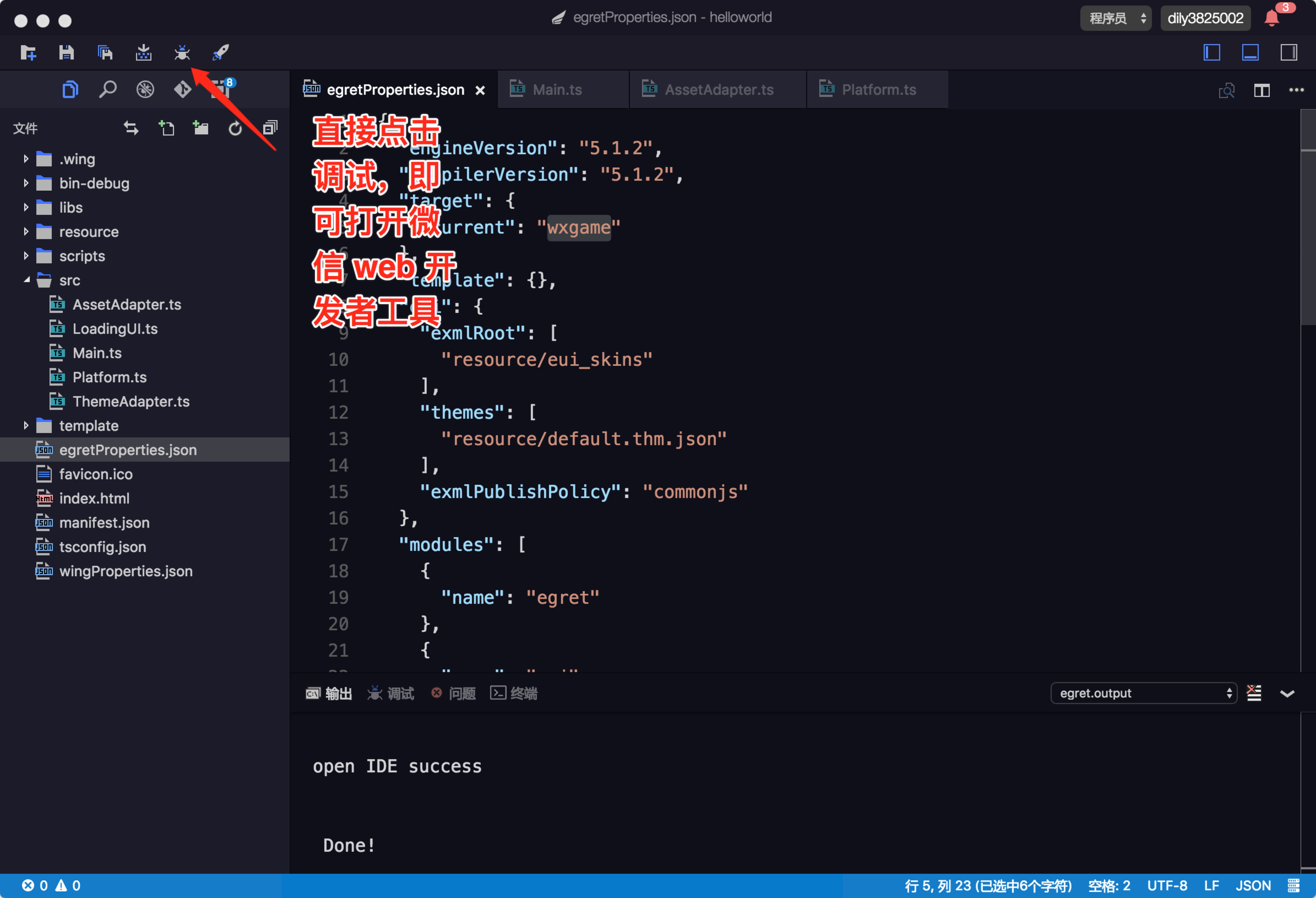This screenshot has height=898, width=1316.
Task: Open the search panel magnifier icon
Action: (108, 90)
